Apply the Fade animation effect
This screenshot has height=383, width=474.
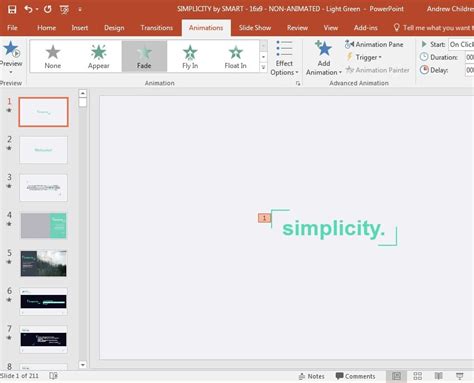point(144,56)
